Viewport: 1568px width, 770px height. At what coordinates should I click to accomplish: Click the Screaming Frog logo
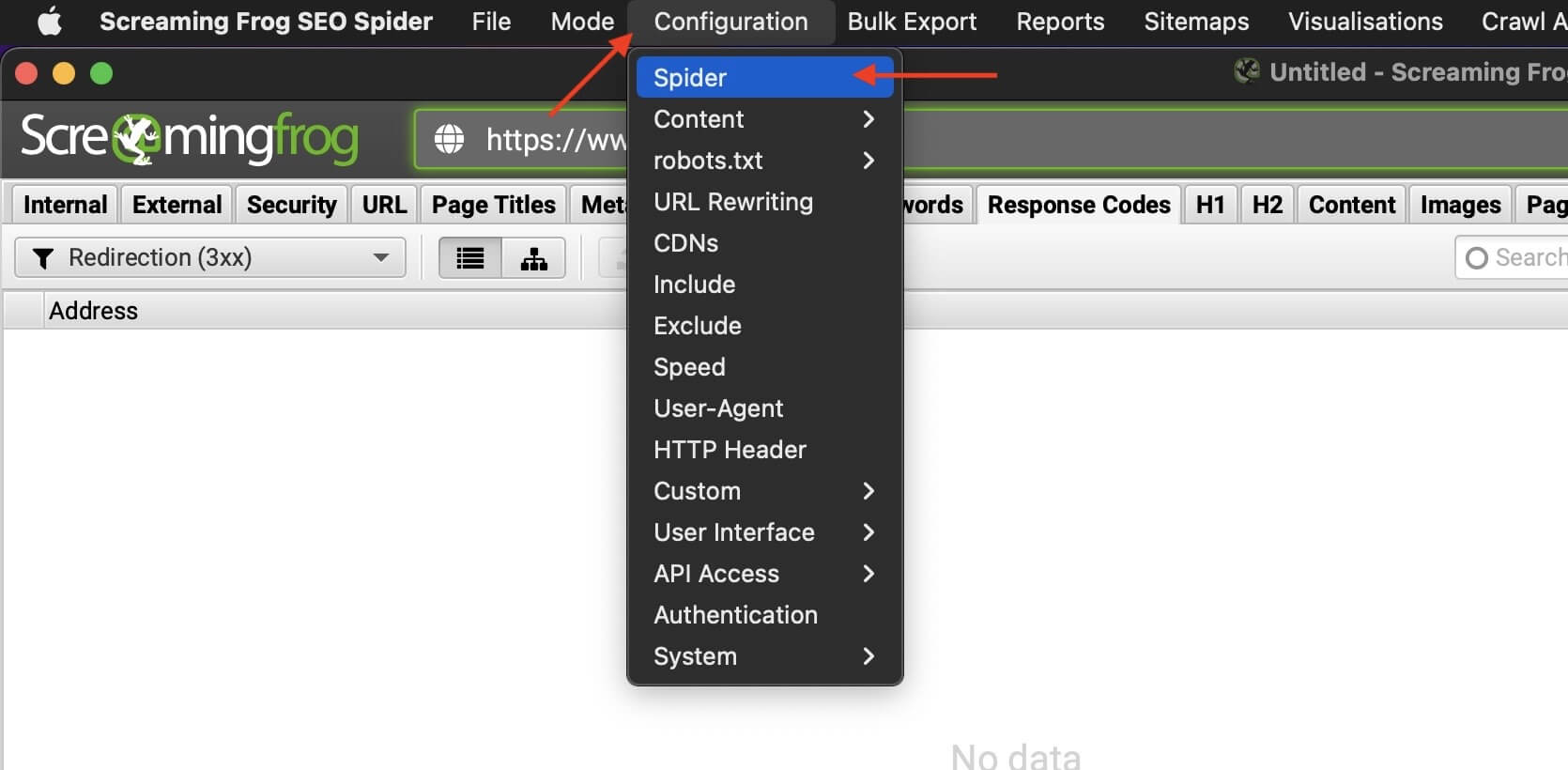190,138
